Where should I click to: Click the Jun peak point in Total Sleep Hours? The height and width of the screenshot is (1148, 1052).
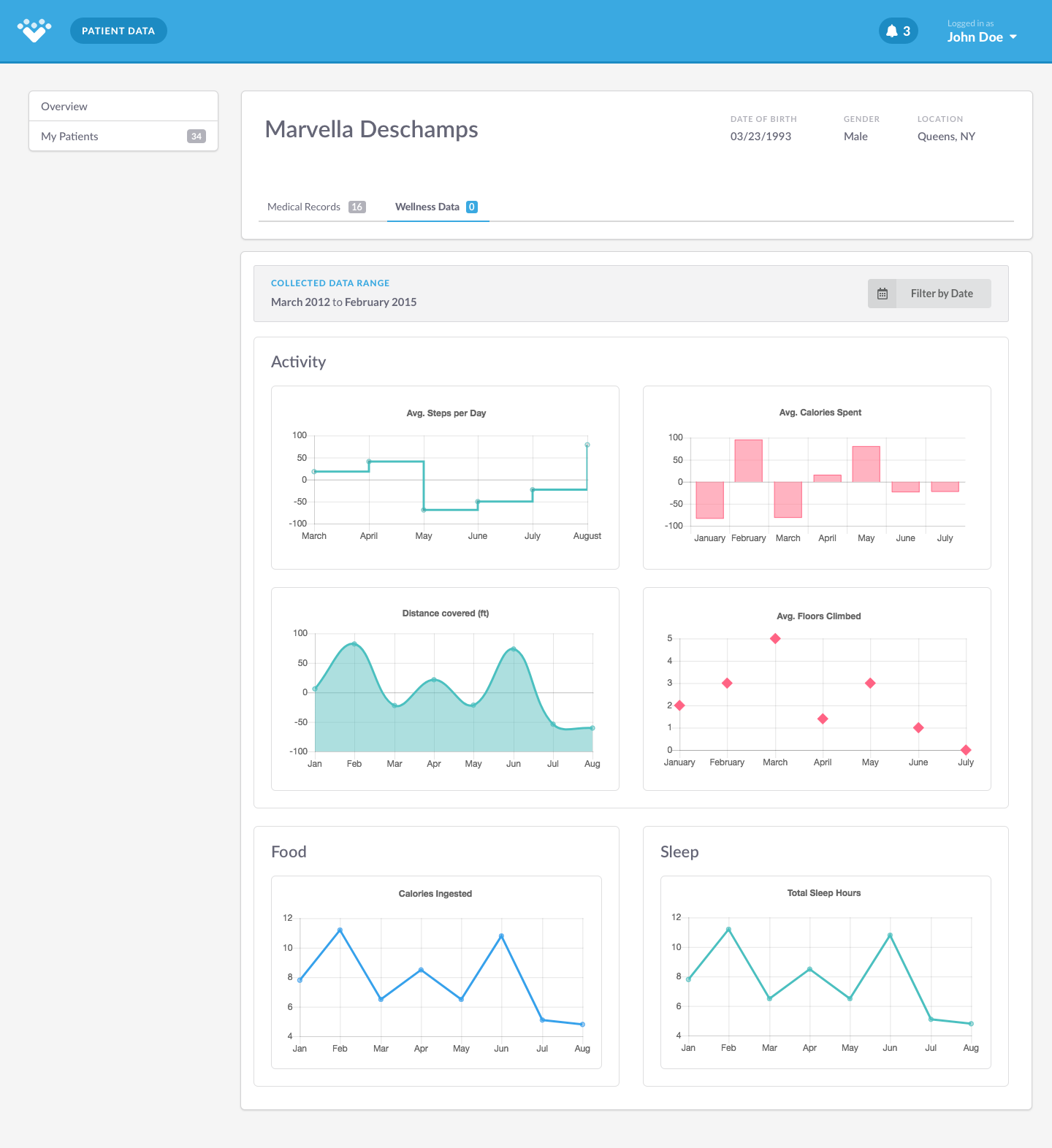point(890,935)
